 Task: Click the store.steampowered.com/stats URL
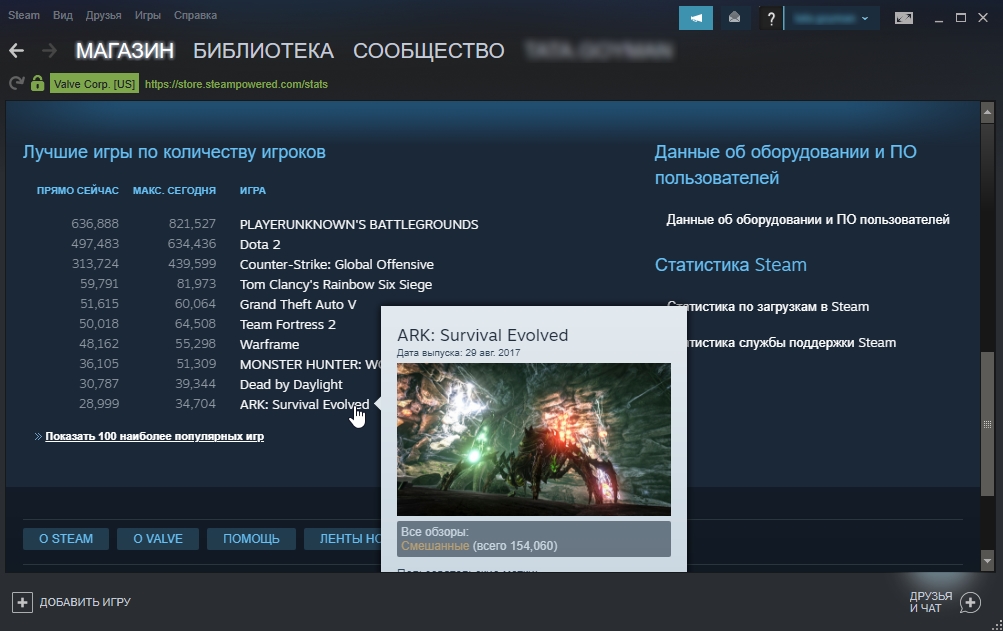coord(236,84)
